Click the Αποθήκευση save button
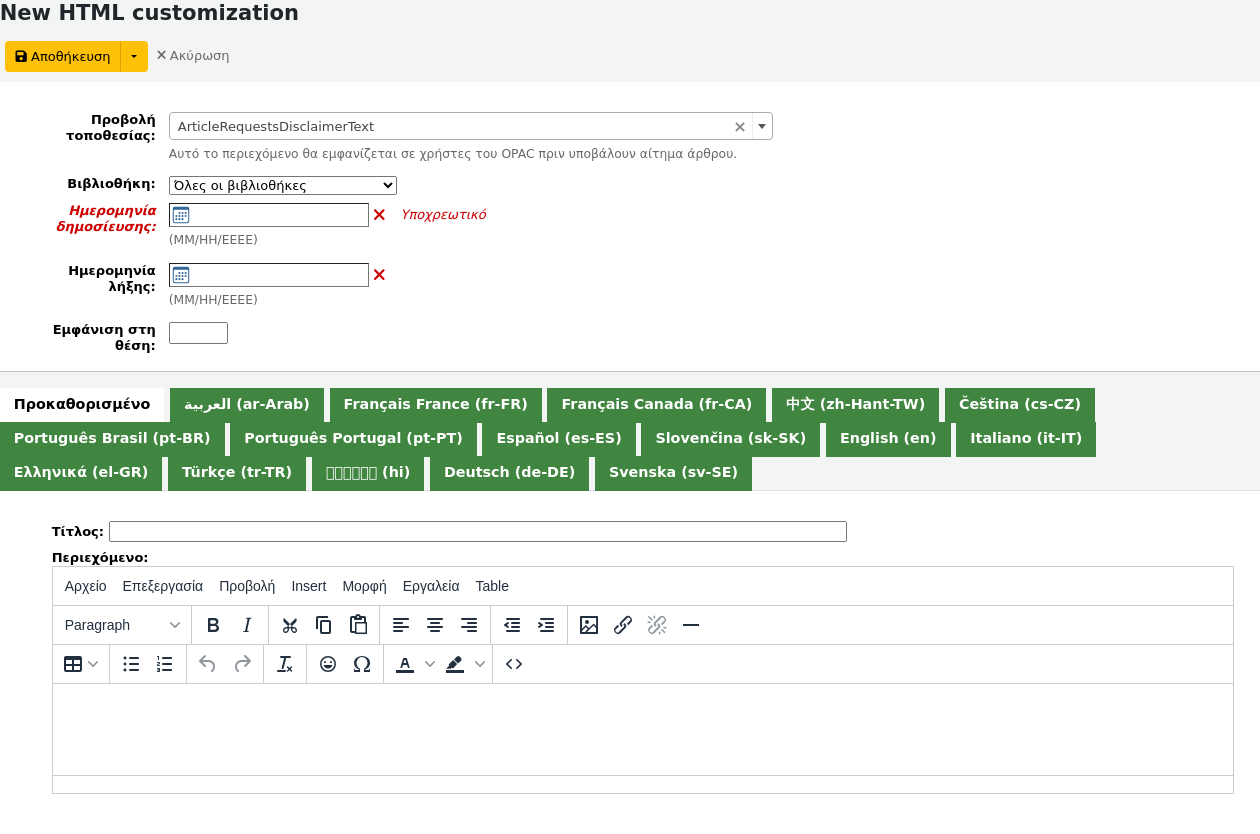 tap(63, 57)
